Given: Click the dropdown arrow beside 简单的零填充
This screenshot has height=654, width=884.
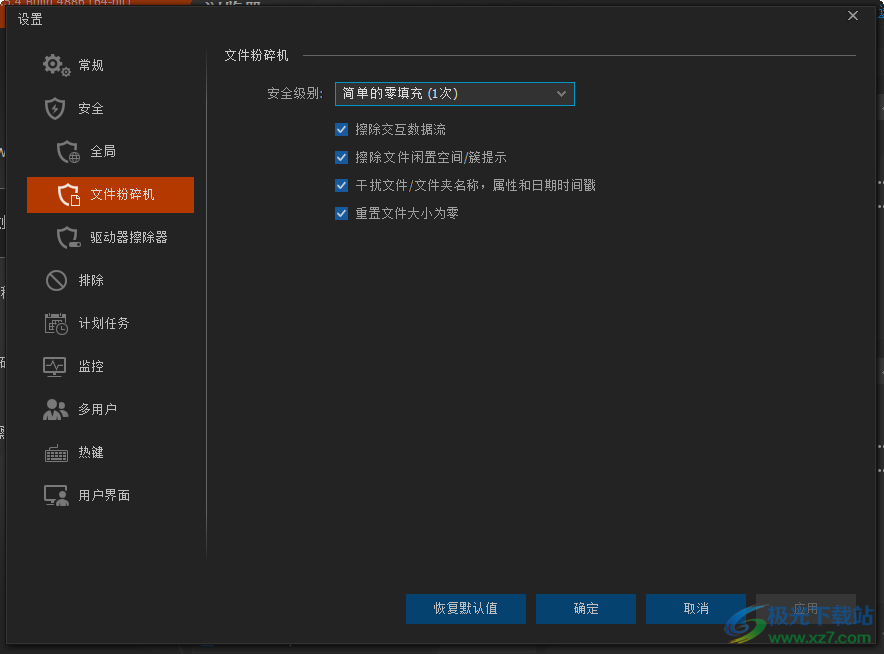Looking at the screenshot, I should [x=562, y=93].
